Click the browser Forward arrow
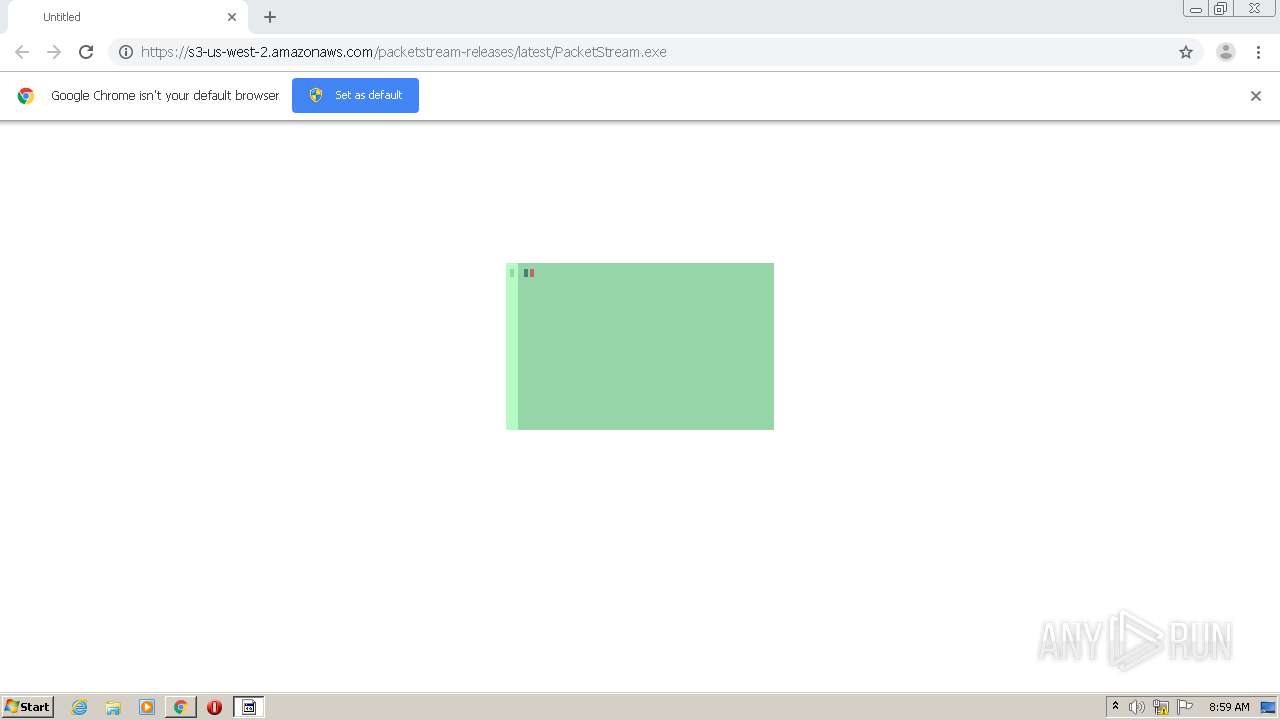1280x720 pixels. click(54, 52)
